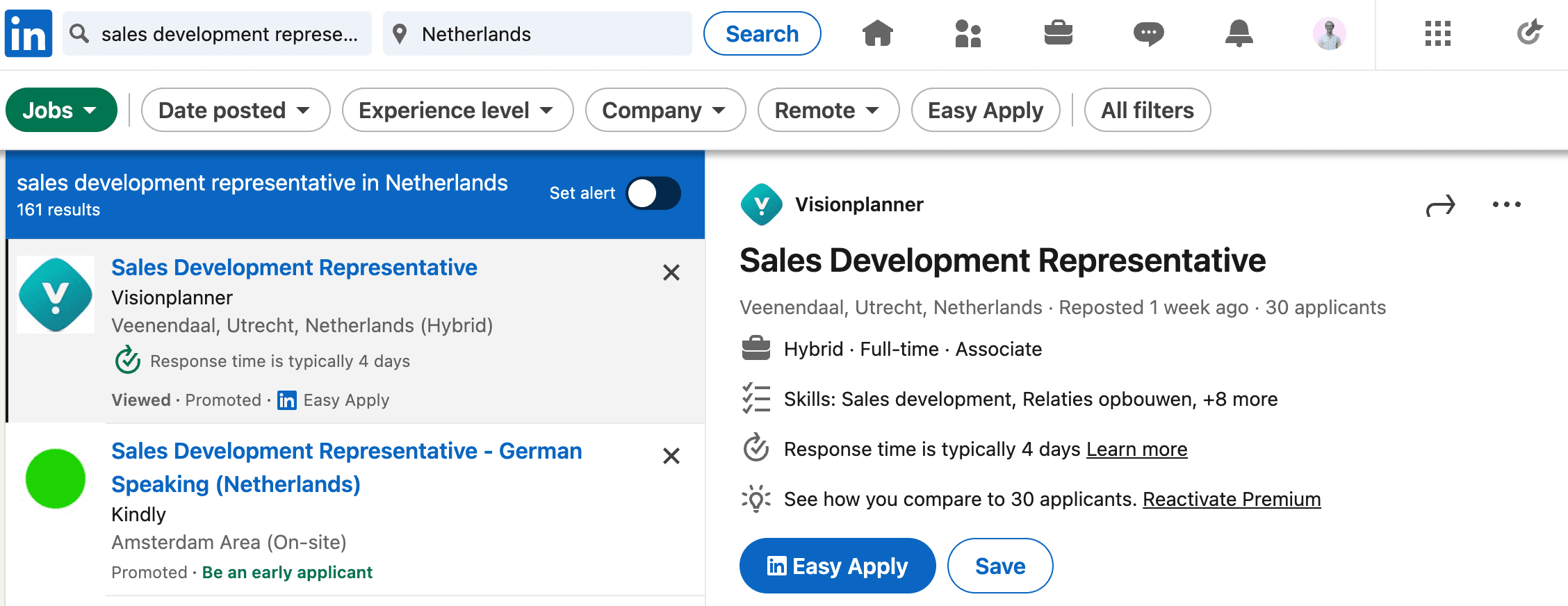
Task: Dismiss the Kindly job listing
Action: click(671, 456)
